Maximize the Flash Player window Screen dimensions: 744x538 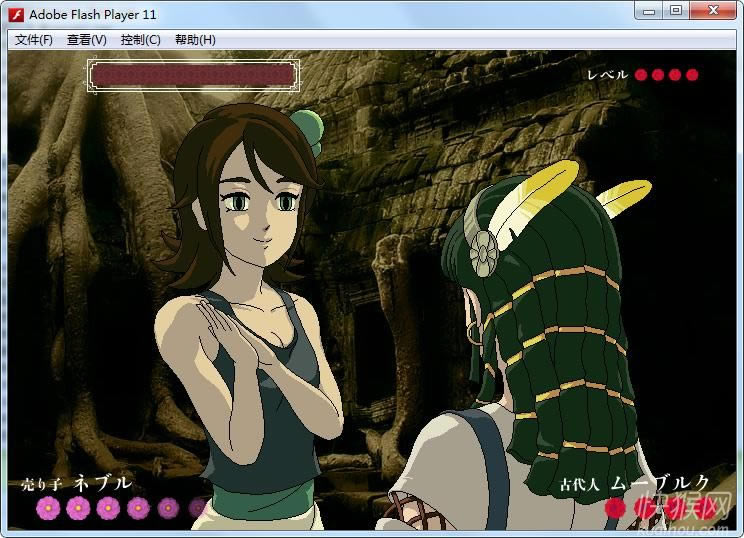(676, 12)
